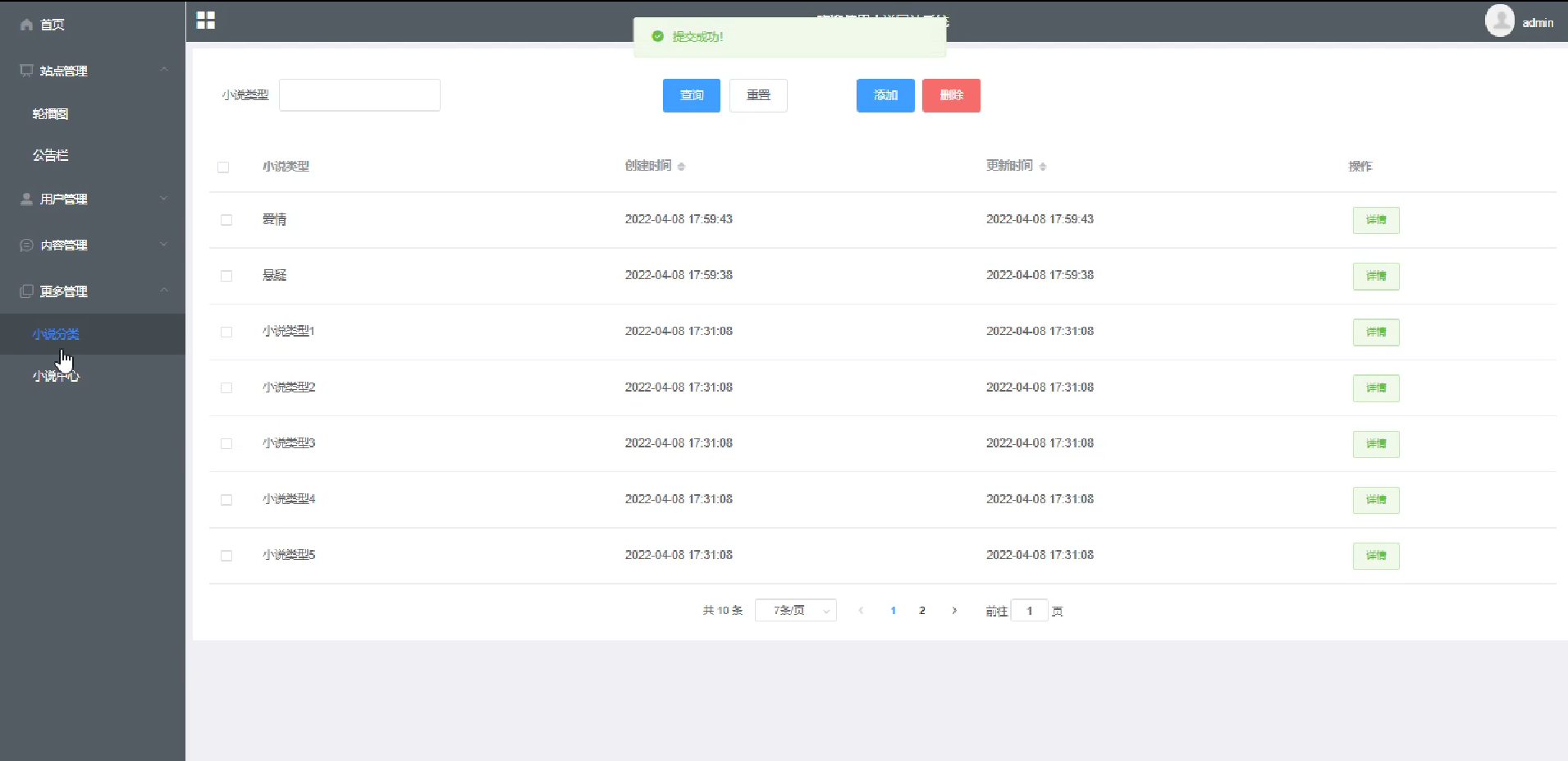The image size is (1568, 761).
Task: Expand the 内容管理 menu arrow
Action: tap(164, 244)
